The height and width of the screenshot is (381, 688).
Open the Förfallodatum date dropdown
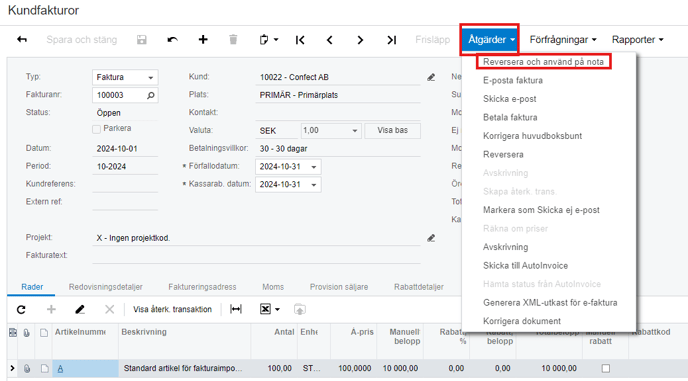(x=314, y=167)
